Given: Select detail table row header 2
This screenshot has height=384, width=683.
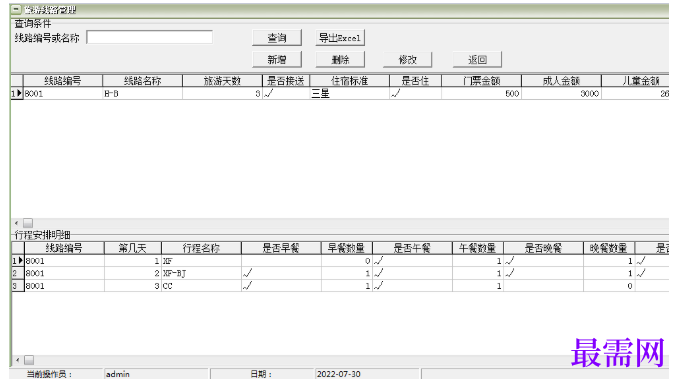Looking at the screenshot, I should (x=17, y=273).
